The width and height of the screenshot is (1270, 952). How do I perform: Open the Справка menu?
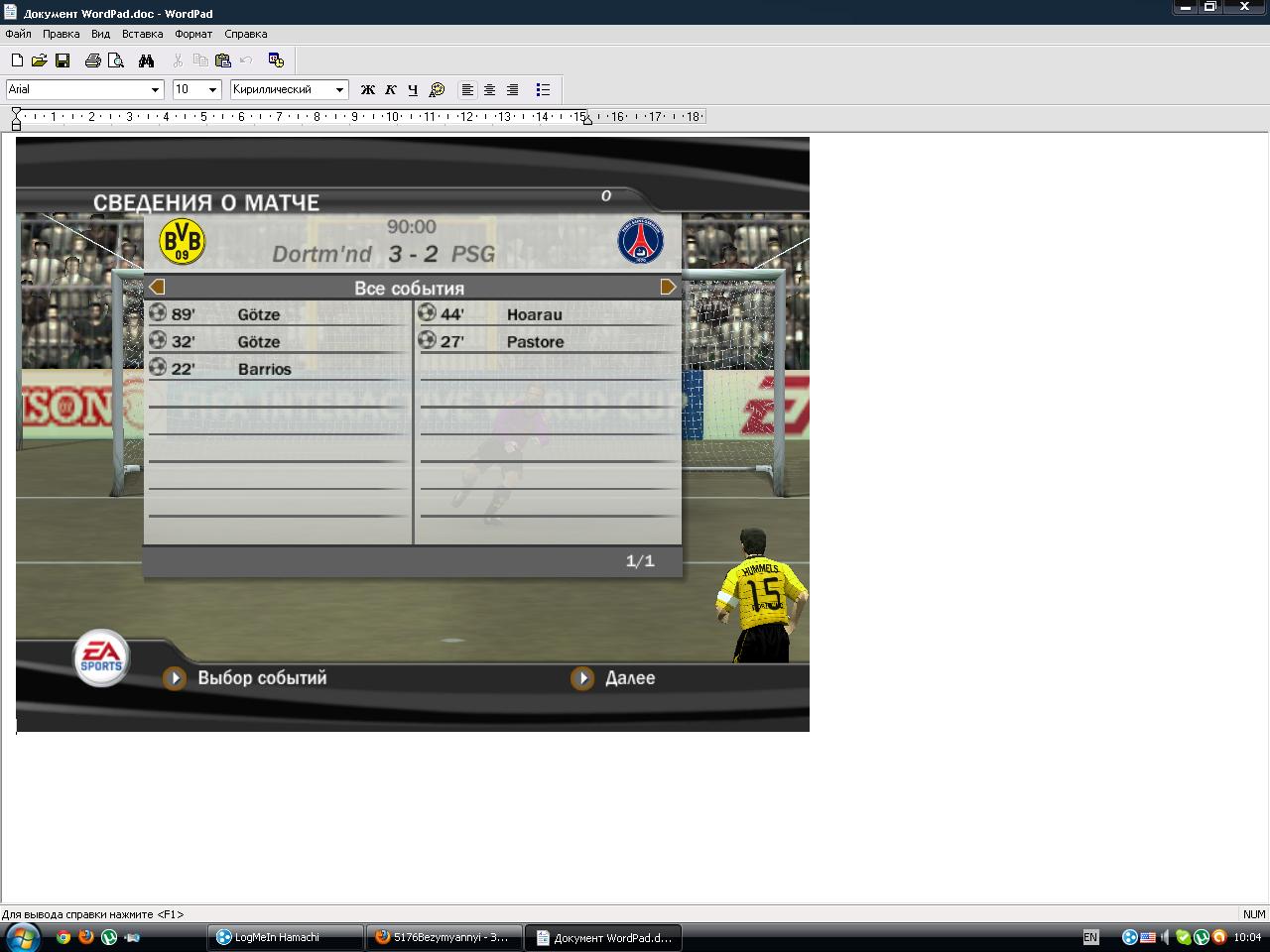pos(245,34)
